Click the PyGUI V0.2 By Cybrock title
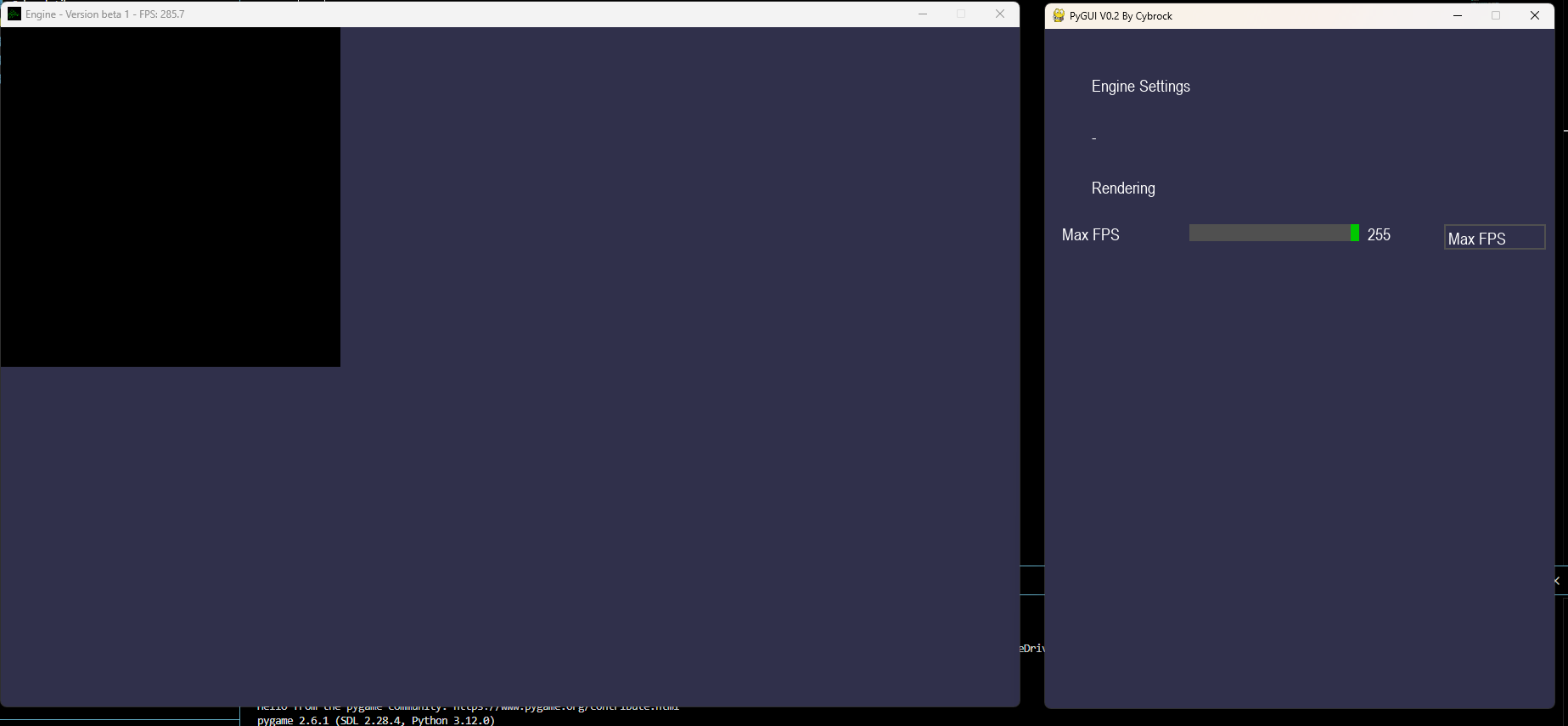 1121,16
